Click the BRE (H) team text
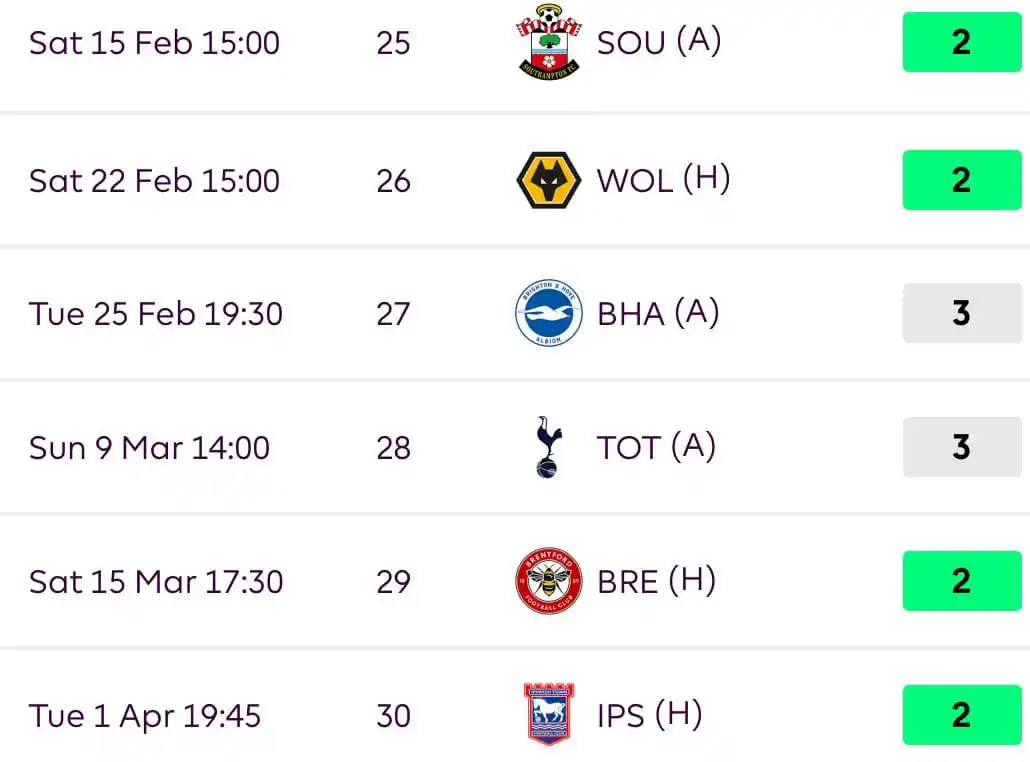Viewport: 1030px width, 762px height. click(x=656, y=581)
